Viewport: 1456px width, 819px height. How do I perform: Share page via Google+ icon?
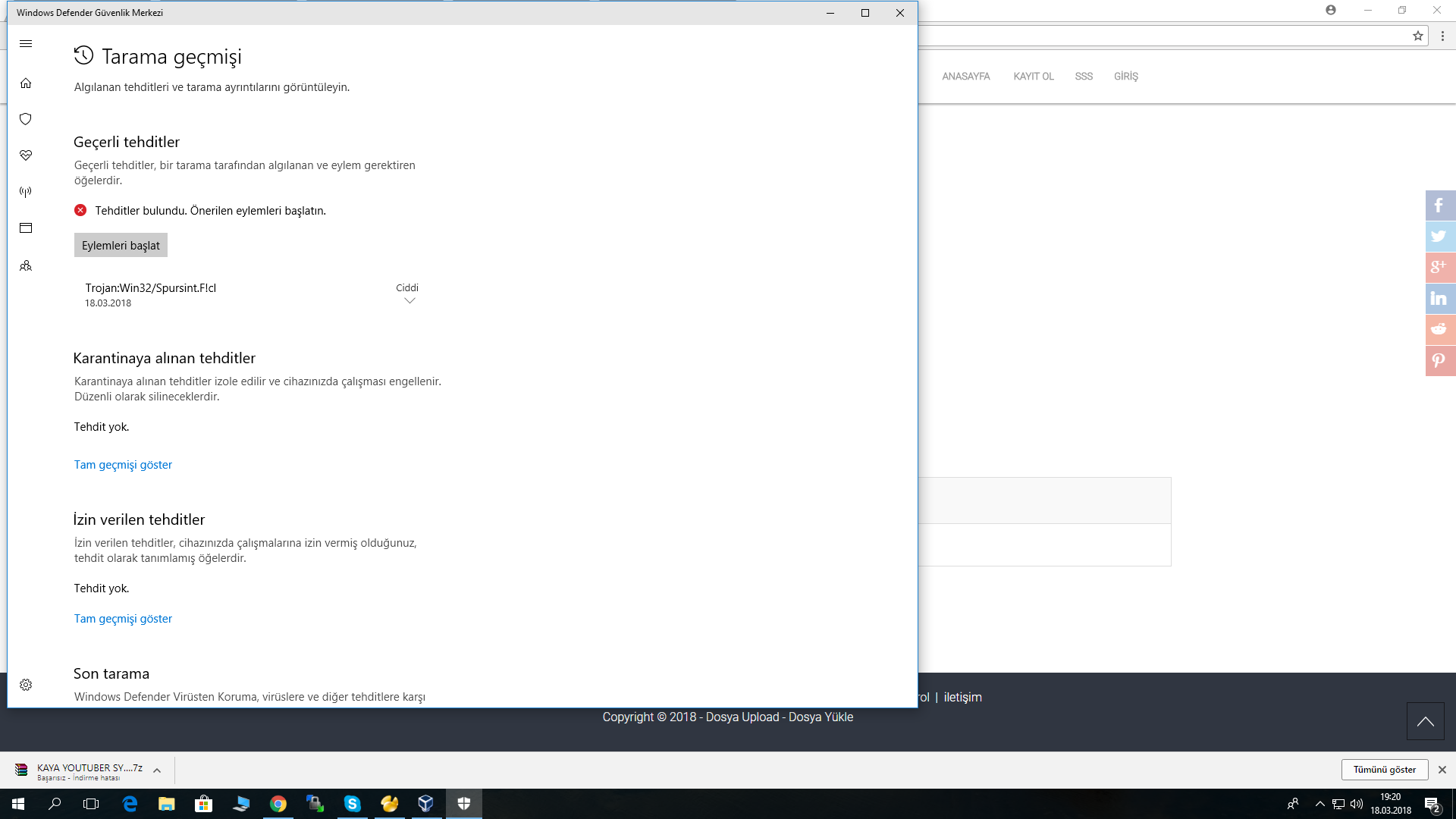[1440, 268]
